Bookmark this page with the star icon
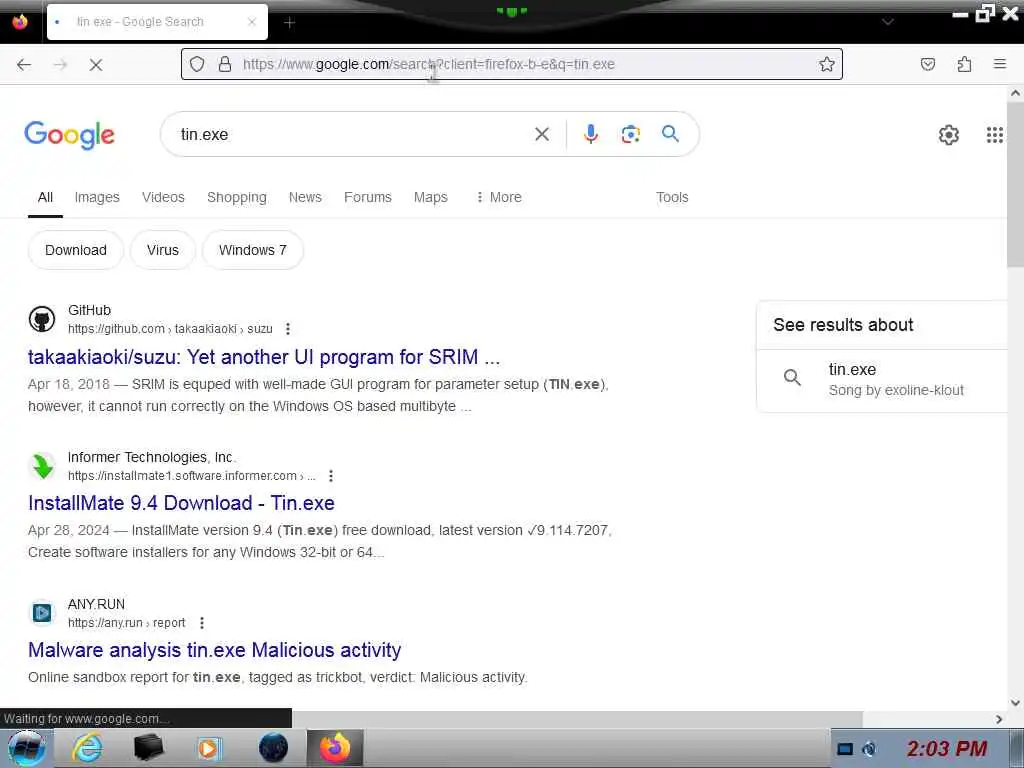The height and width of the screenshot is (768, 1024). pos(827,64)
